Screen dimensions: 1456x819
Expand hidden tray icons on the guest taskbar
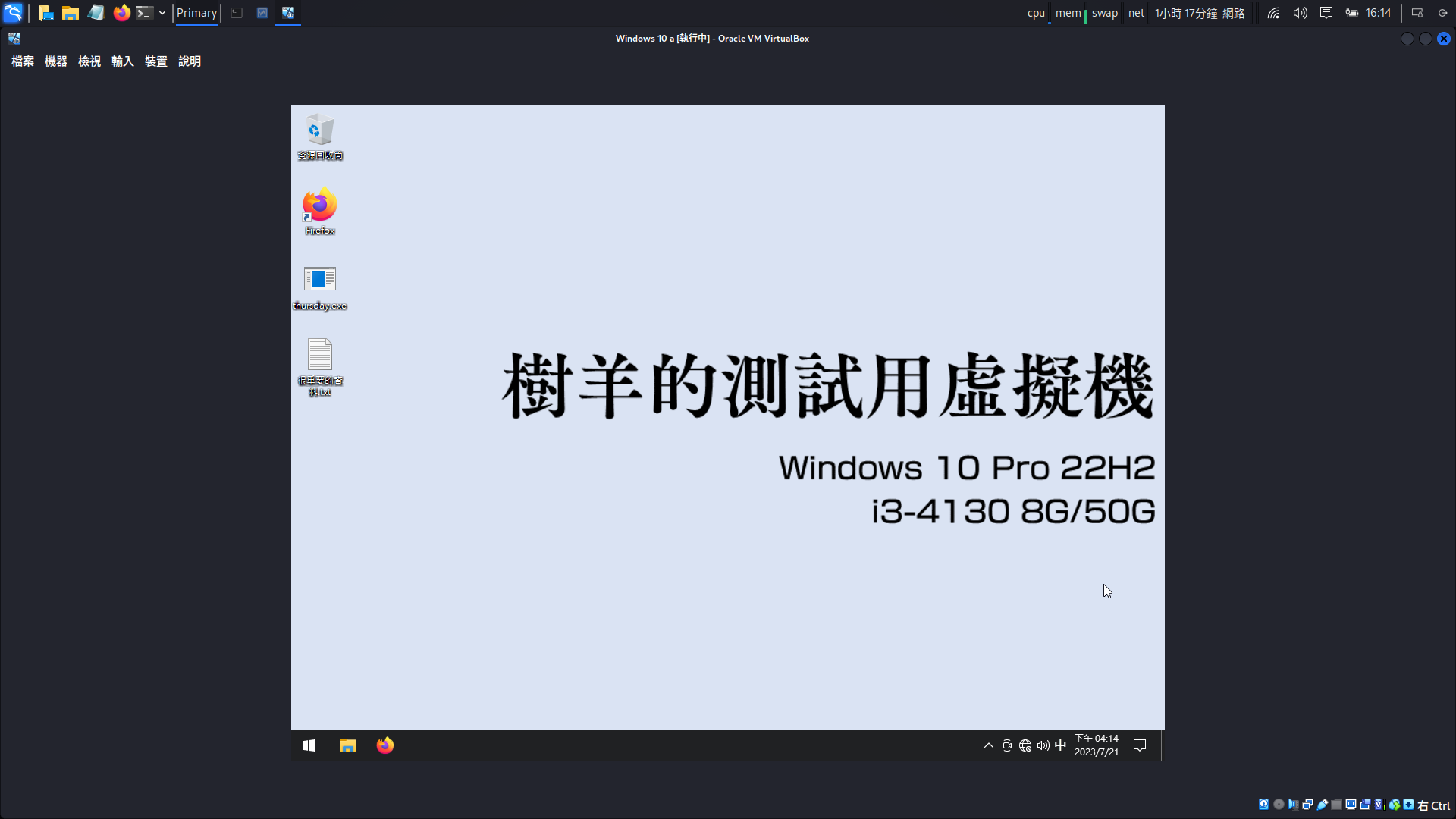[987, 745]
